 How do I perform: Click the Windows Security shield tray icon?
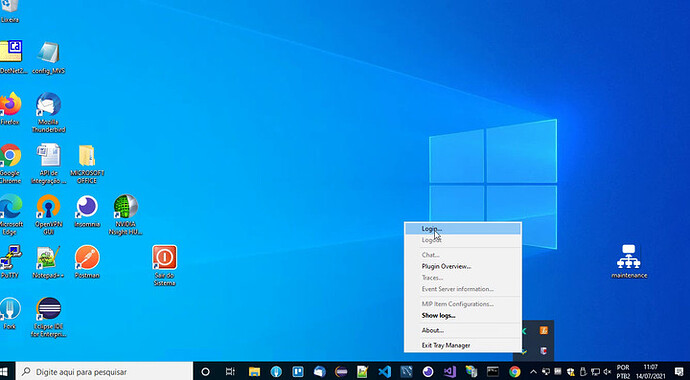click(x=571, y=371)
